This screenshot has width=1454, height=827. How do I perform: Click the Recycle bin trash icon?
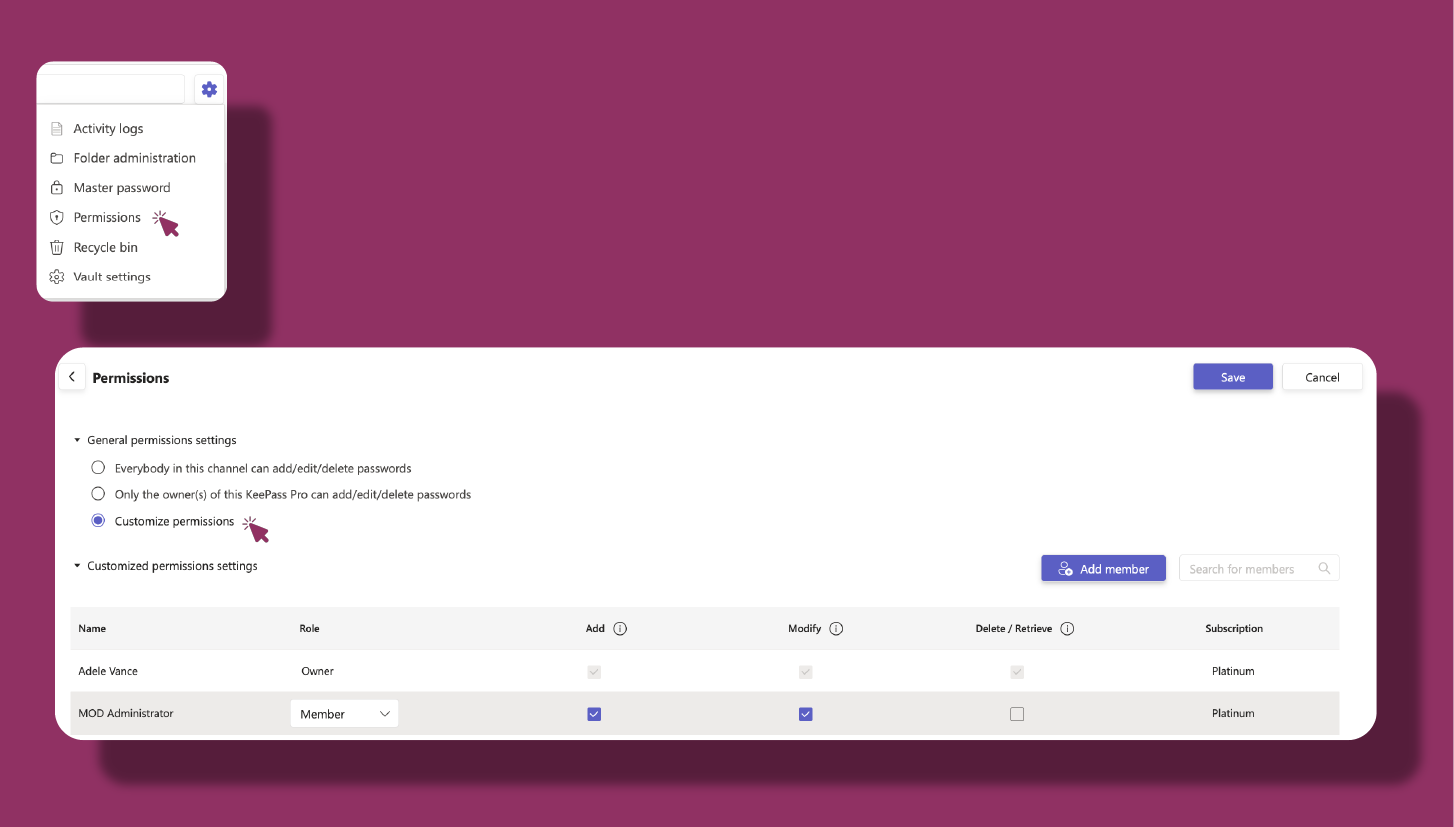pyautogui.click(x=57, y=247)
